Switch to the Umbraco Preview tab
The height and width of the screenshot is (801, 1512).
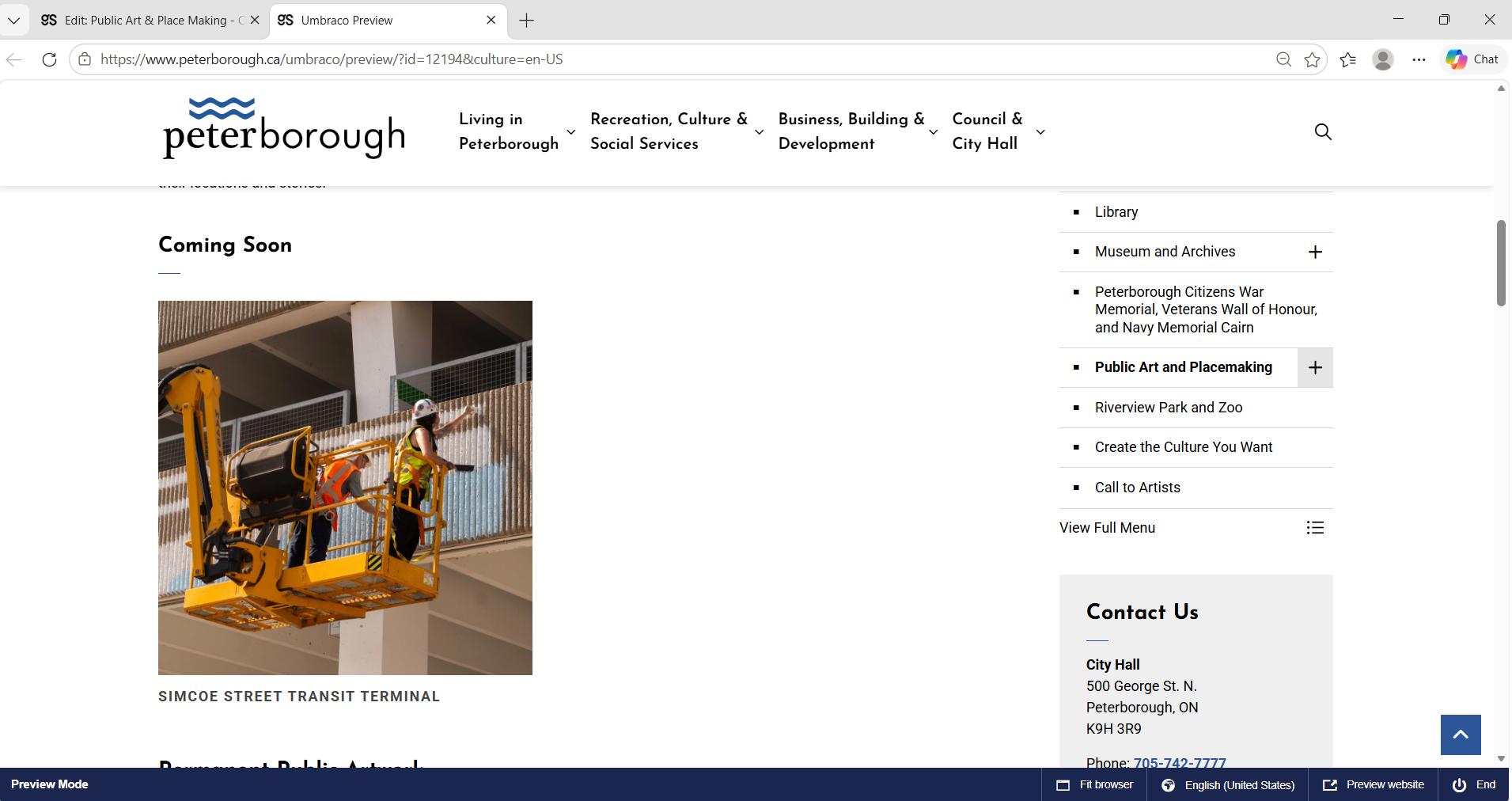click(387, 21)
